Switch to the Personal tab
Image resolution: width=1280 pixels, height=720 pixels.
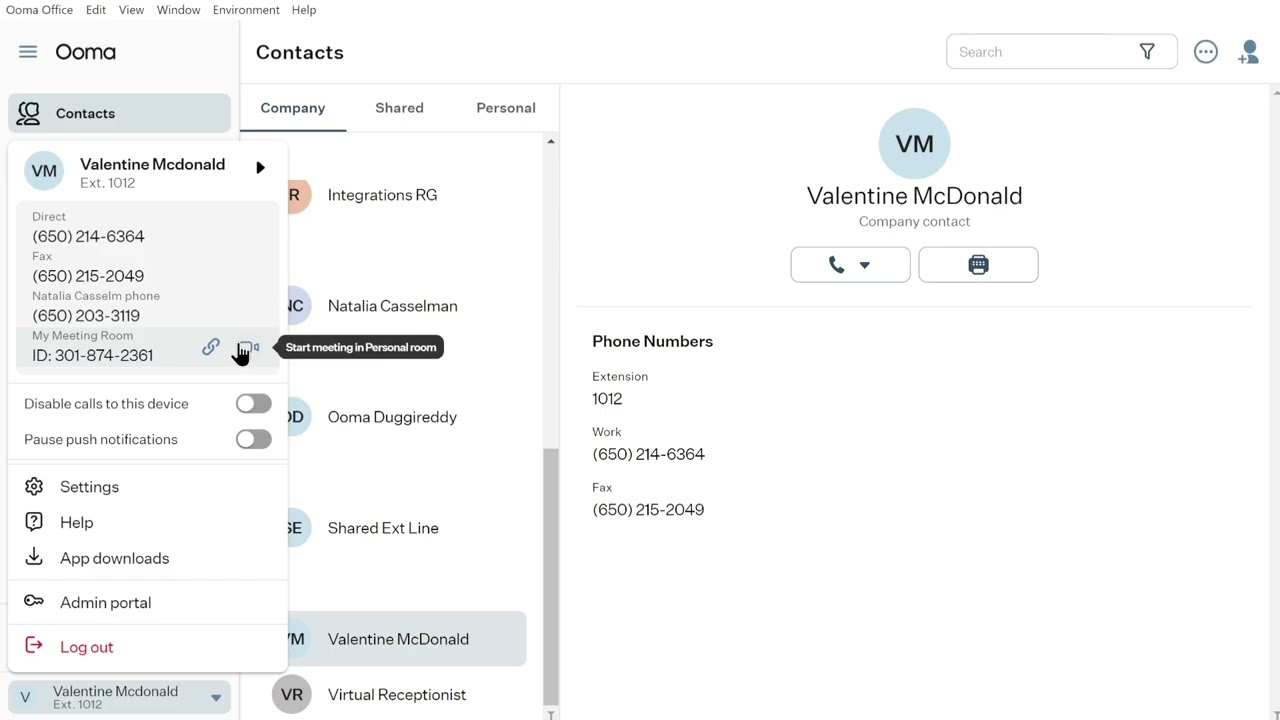(x=506, y=108)
